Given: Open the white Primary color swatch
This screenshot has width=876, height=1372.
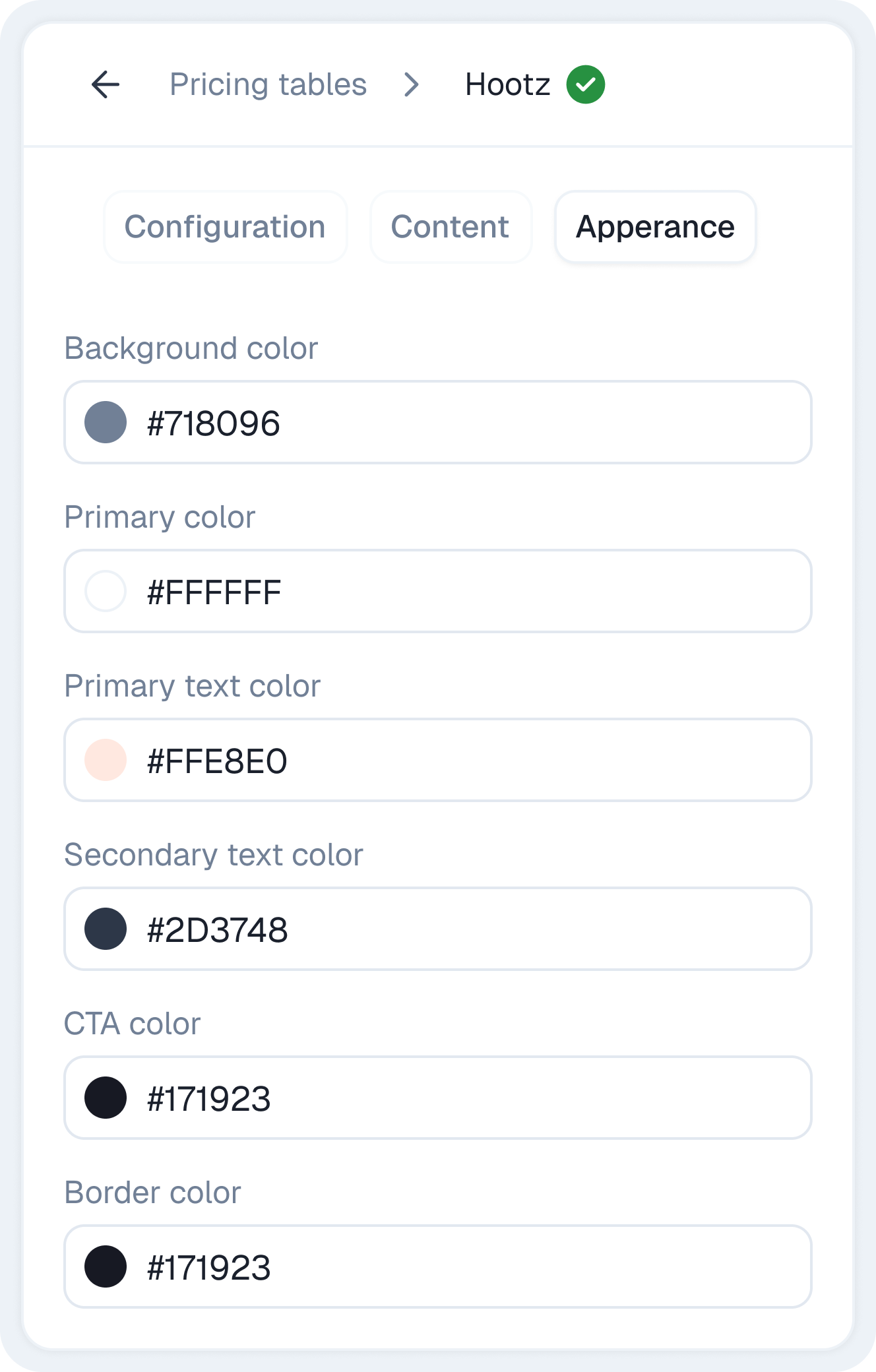Looking at the screenshot, I should 106,591.
